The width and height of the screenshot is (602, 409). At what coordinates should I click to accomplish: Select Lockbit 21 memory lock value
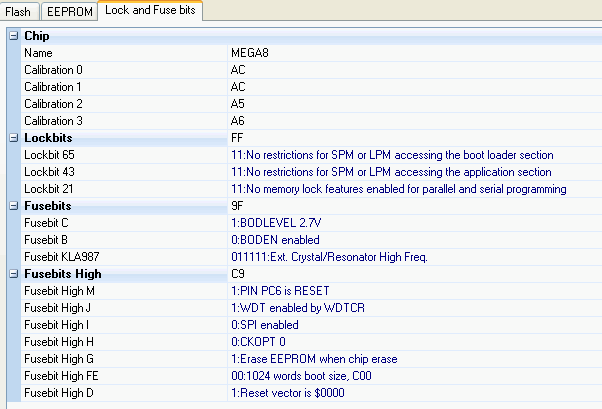click(415, 189)
